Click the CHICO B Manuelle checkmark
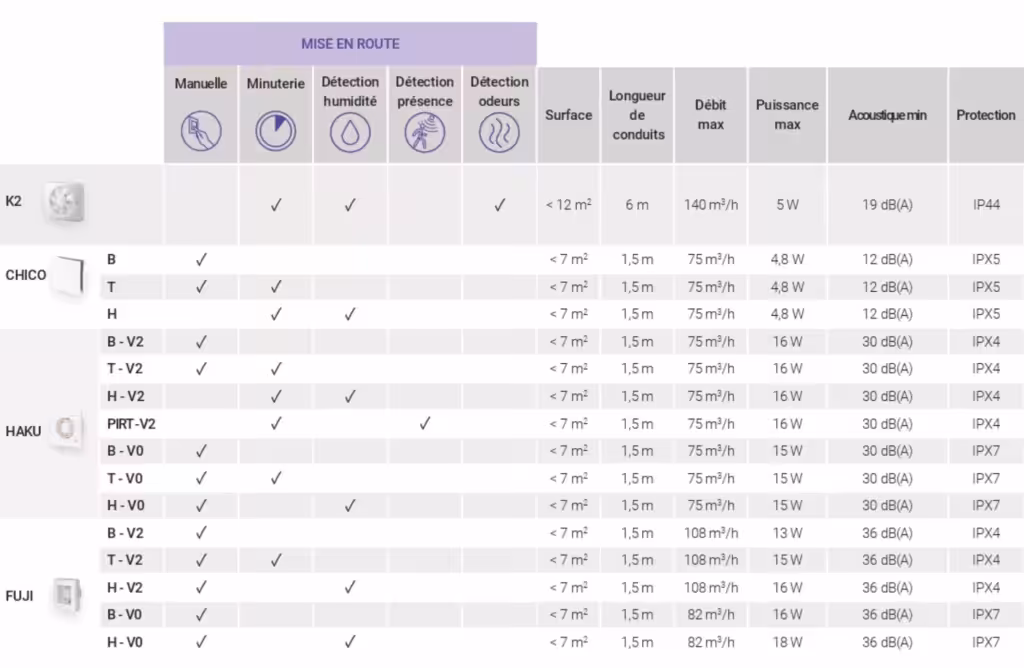The image size is (1024, 668). pos(201,260)
